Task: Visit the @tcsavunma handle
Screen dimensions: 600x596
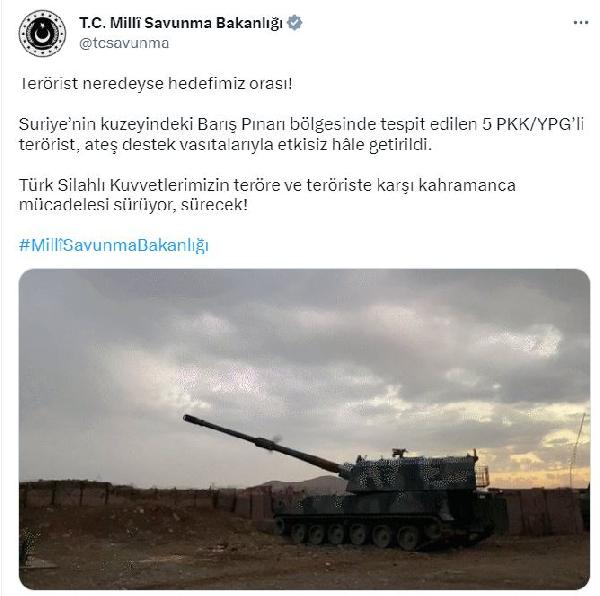Action: click(124, 43)
